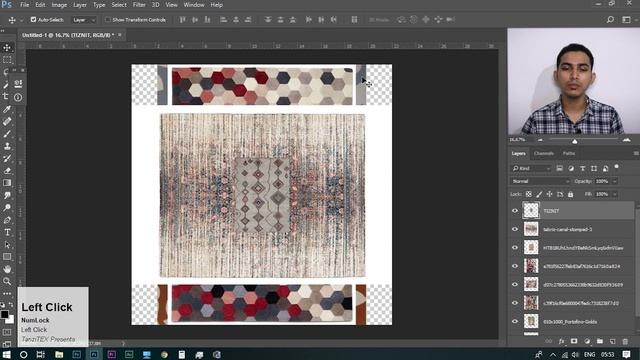Select the Eraser tool
This screenshot has width=640, height=360.
(x=7, y=171)
